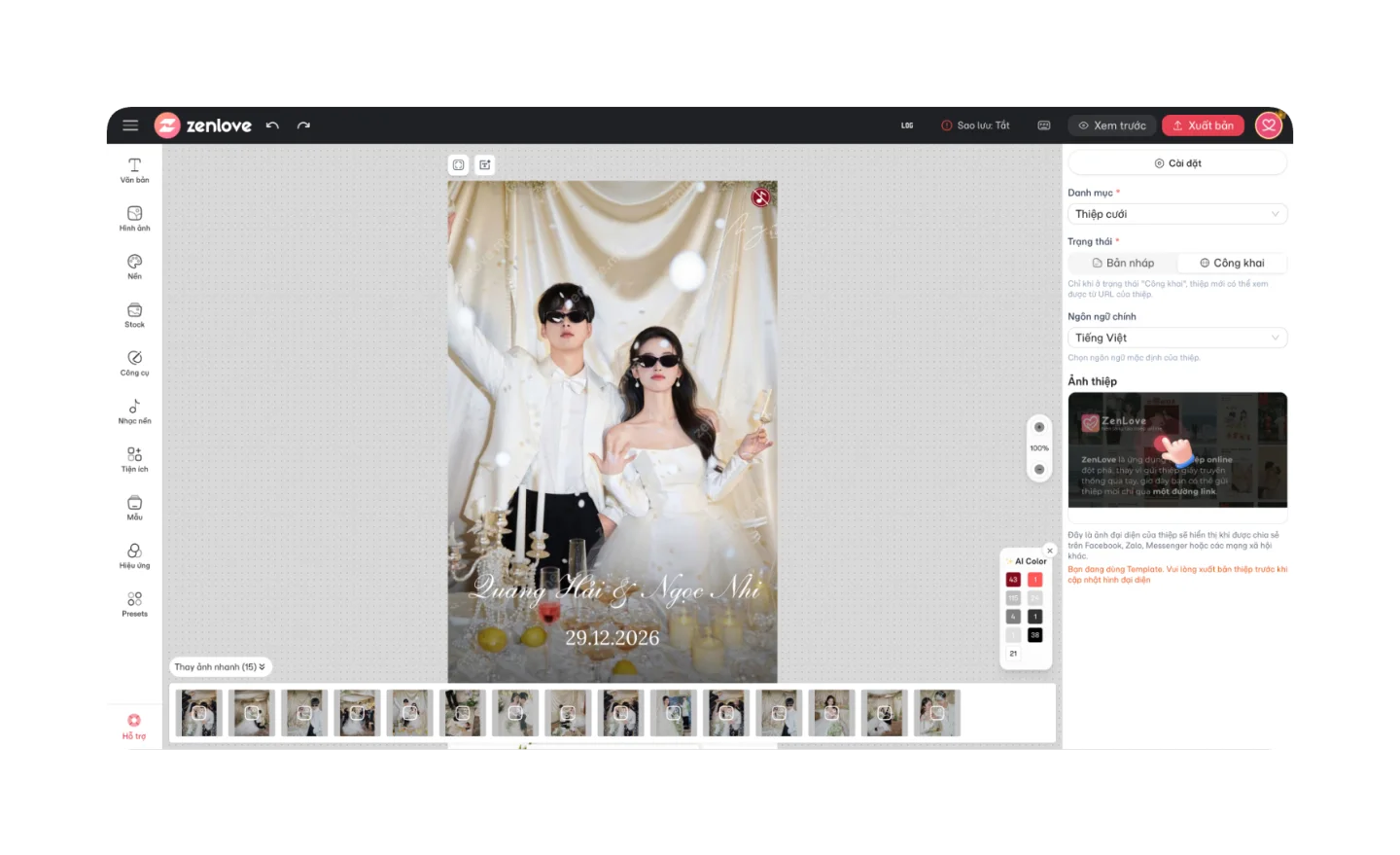Open the hamburger menu in the top bar
Screen dimensions: 1400x855
[130, 125]
